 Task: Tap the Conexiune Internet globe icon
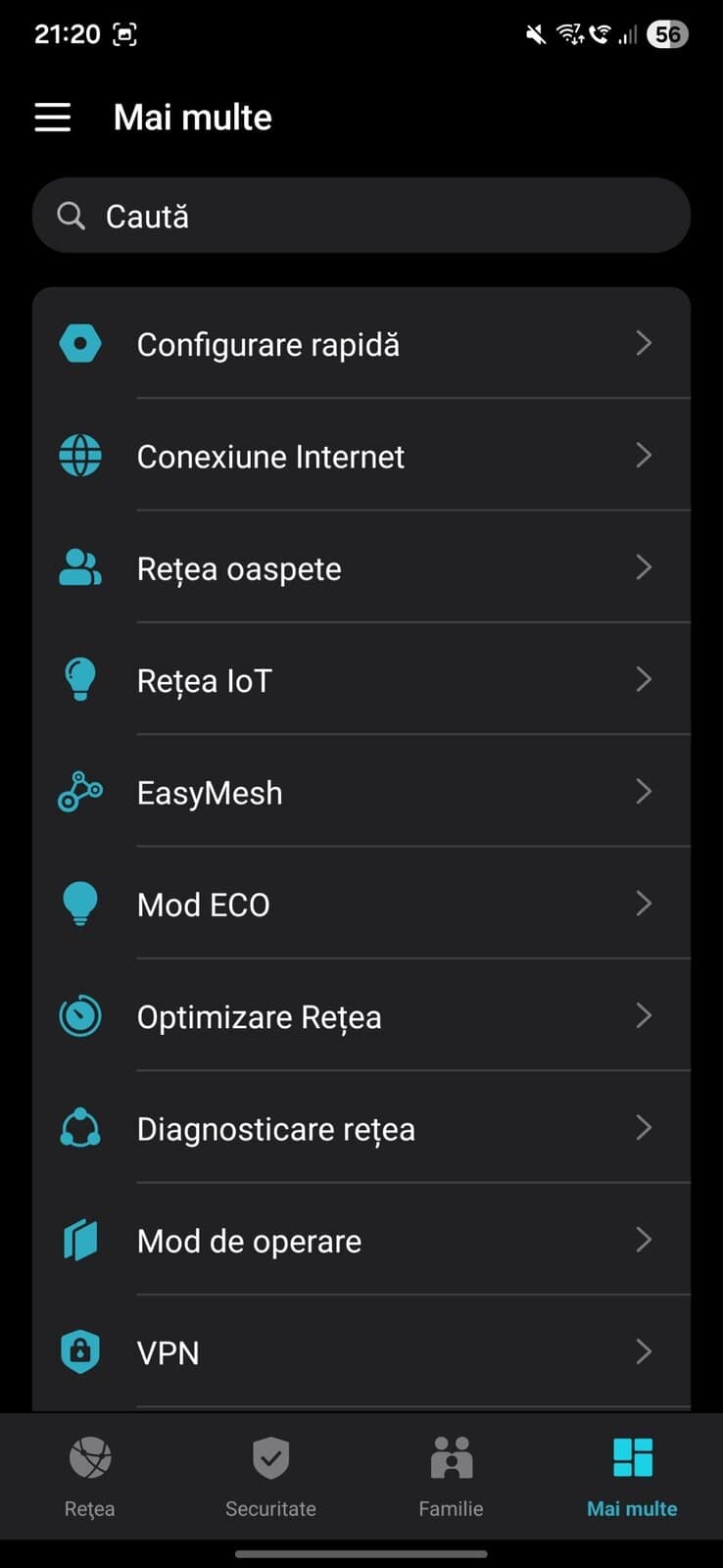[x=80, y=456]
